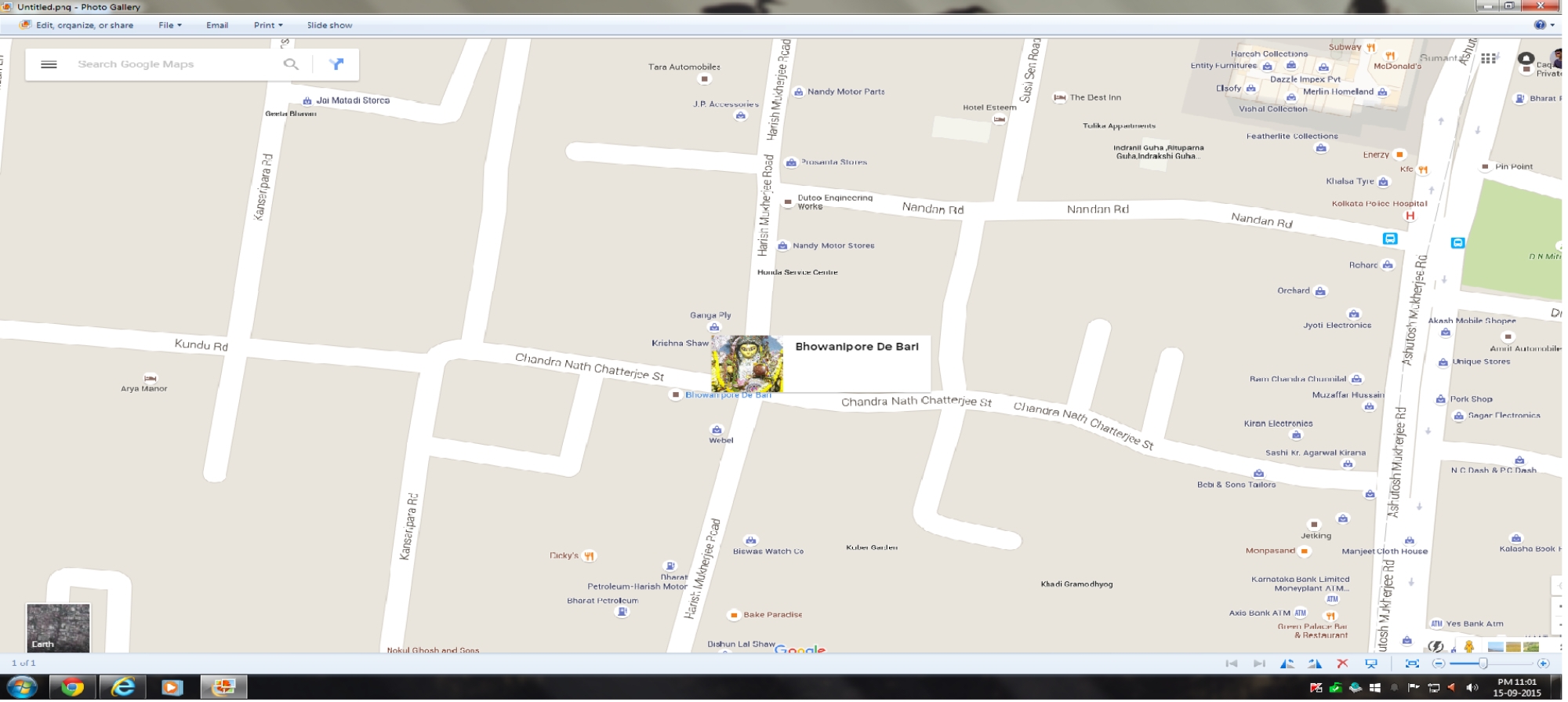Zoom out with the minus button
This screenshot has width=1568, height=702.
click(1438, 664)
